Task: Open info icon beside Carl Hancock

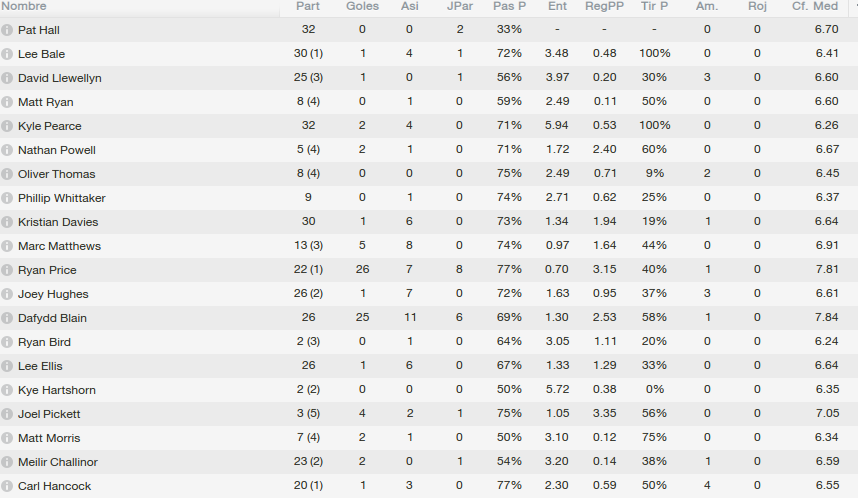Action: (7, 486)
